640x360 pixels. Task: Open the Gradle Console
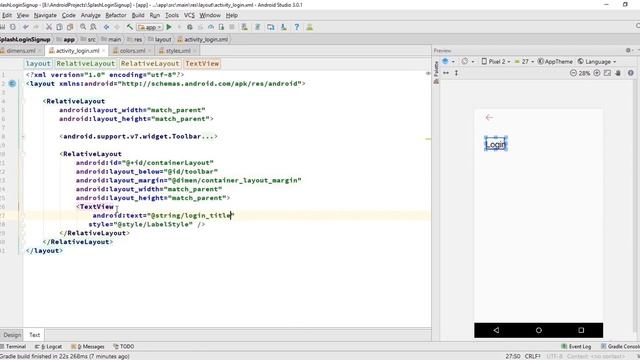620,347
